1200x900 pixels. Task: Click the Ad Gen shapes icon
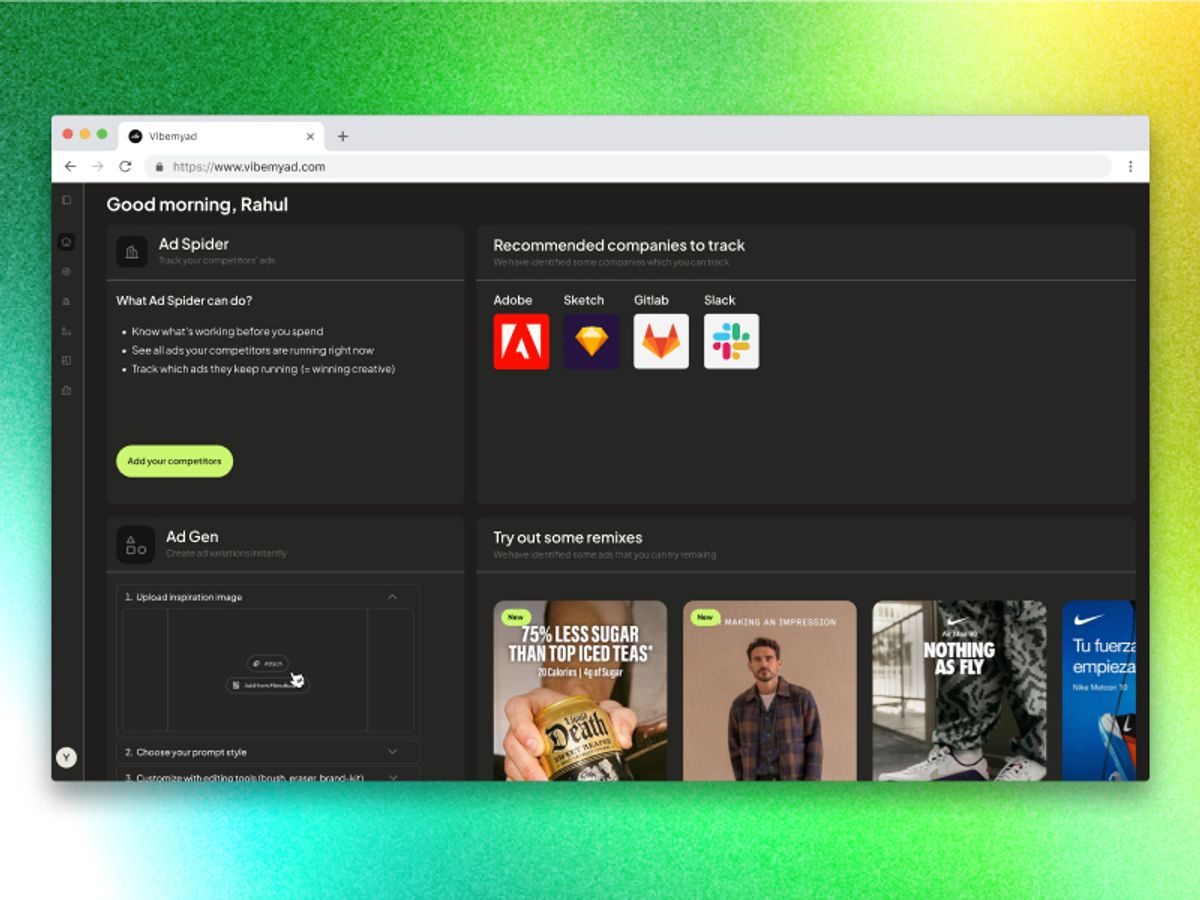coord(134,544)
